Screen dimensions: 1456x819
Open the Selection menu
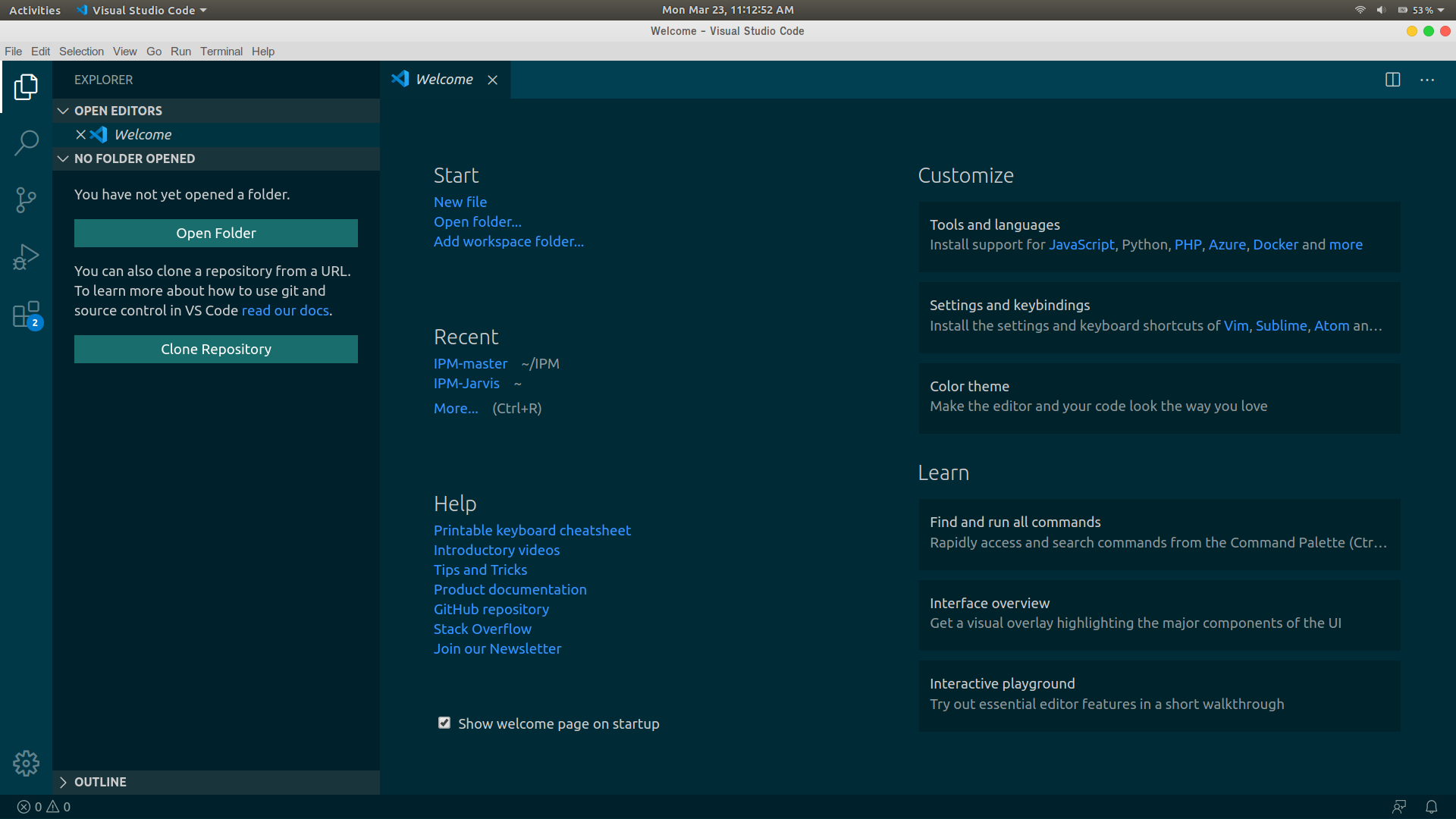[x=81, y=52]
